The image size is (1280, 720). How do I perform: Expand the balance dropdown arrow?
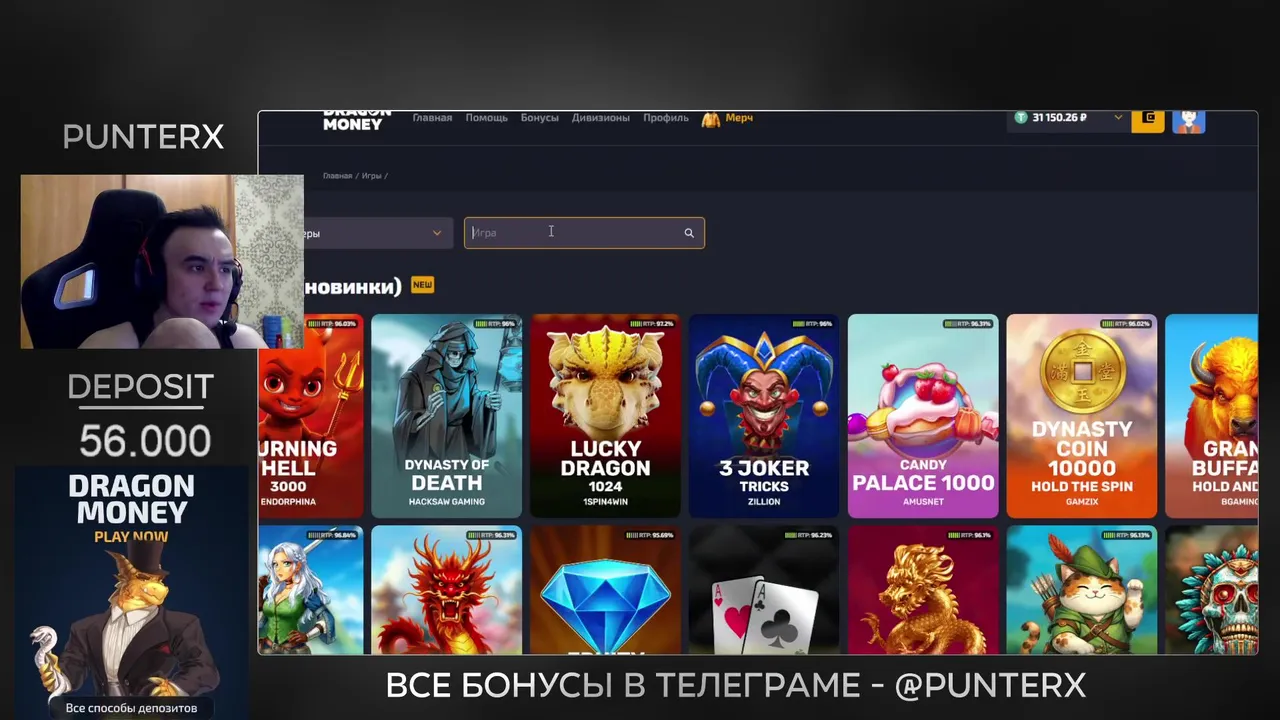(x=1118, y=118)
